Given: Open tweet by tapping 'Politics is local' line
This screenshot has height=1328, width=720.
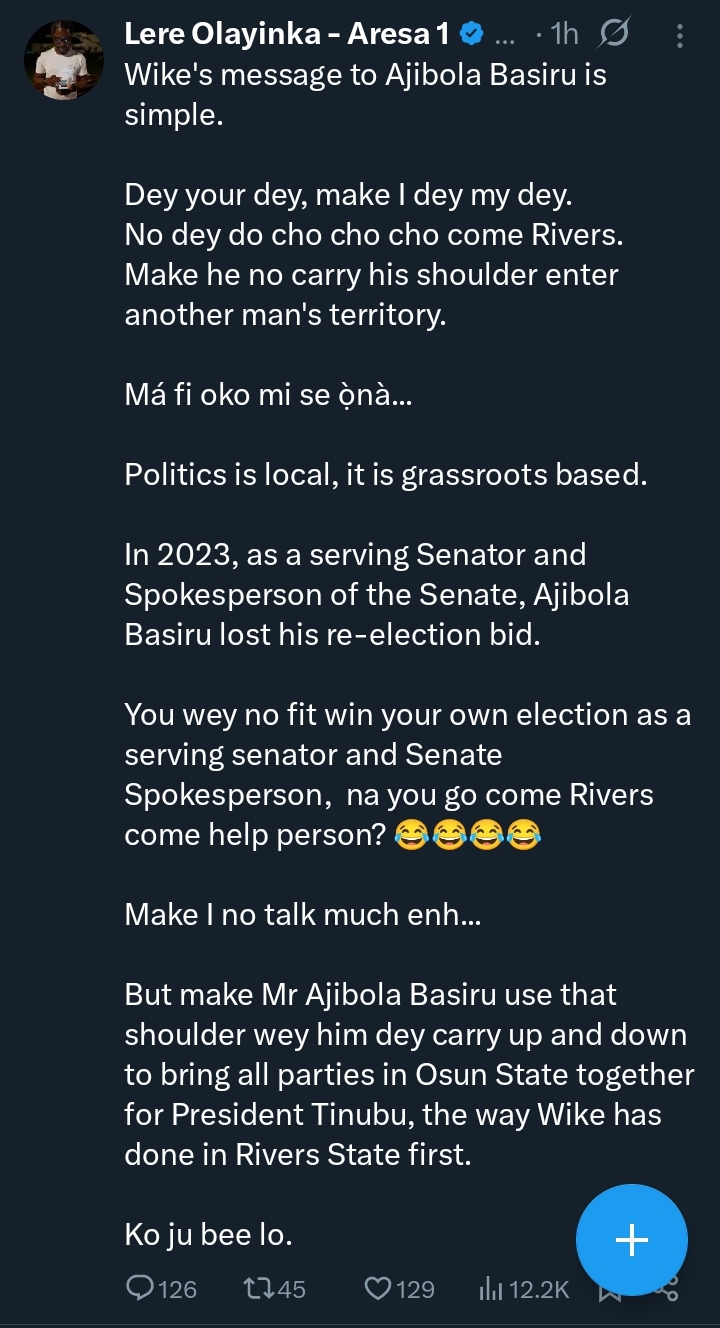Looking at the screenshot, I should tap(385, 474).
